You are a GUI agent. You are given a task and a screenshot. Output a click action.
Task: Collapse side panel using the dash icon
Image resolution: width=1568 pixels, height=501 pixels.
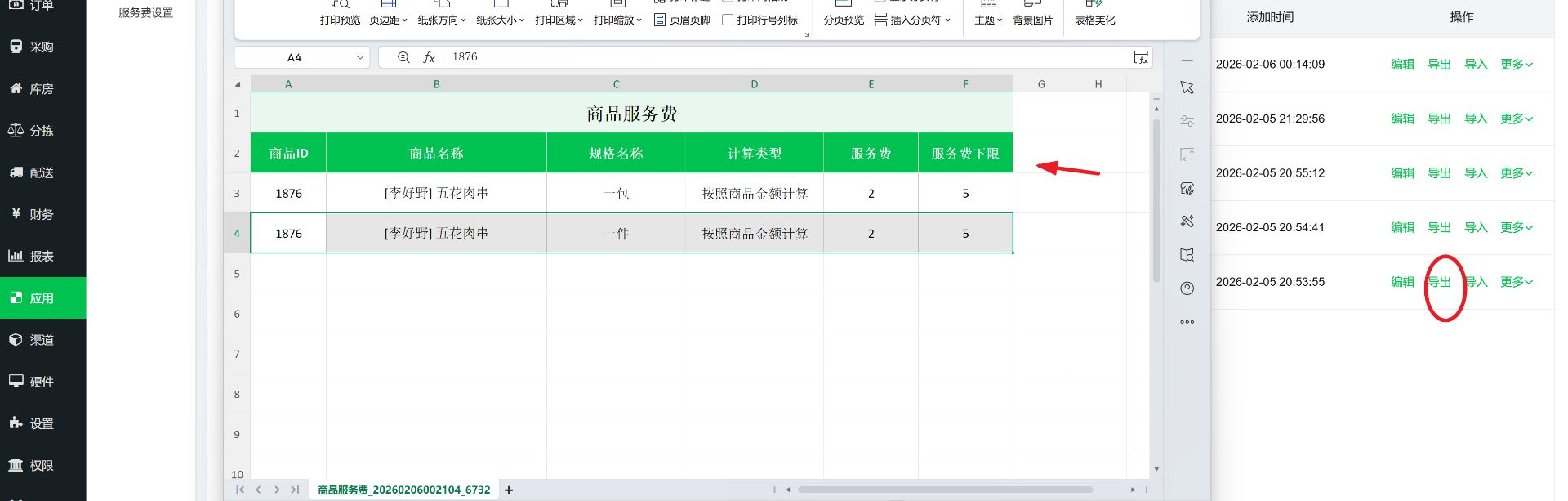click(1187, 61)
